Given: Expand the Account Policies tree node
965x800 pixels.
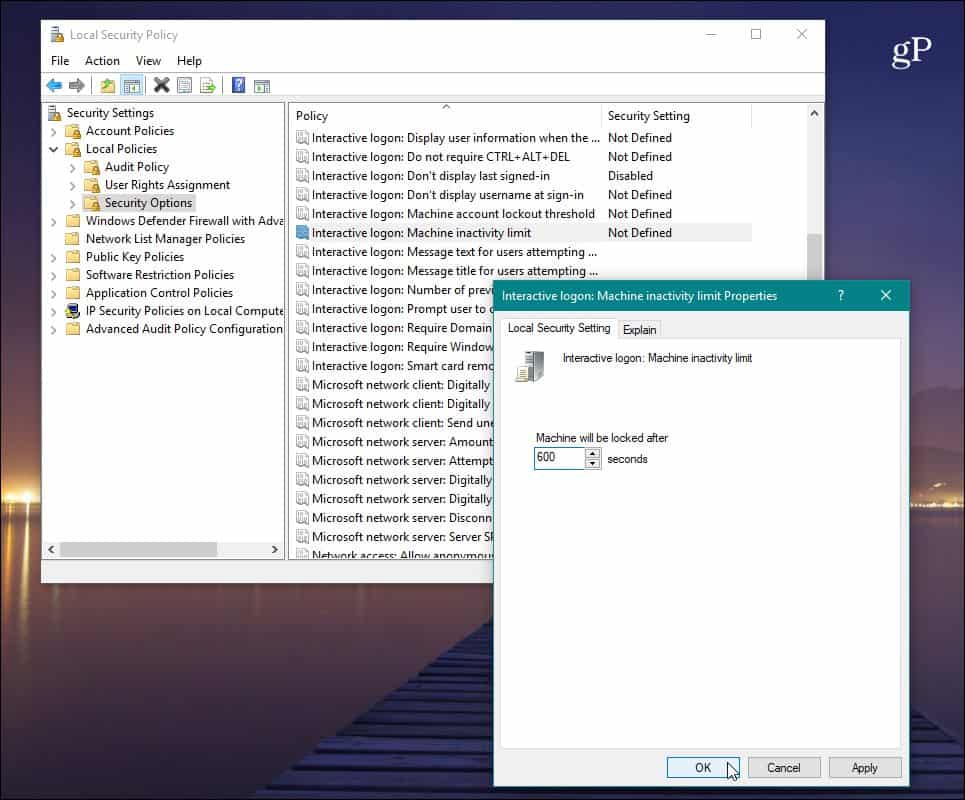Looking at the screenshot, I should [x=54, y=132].
